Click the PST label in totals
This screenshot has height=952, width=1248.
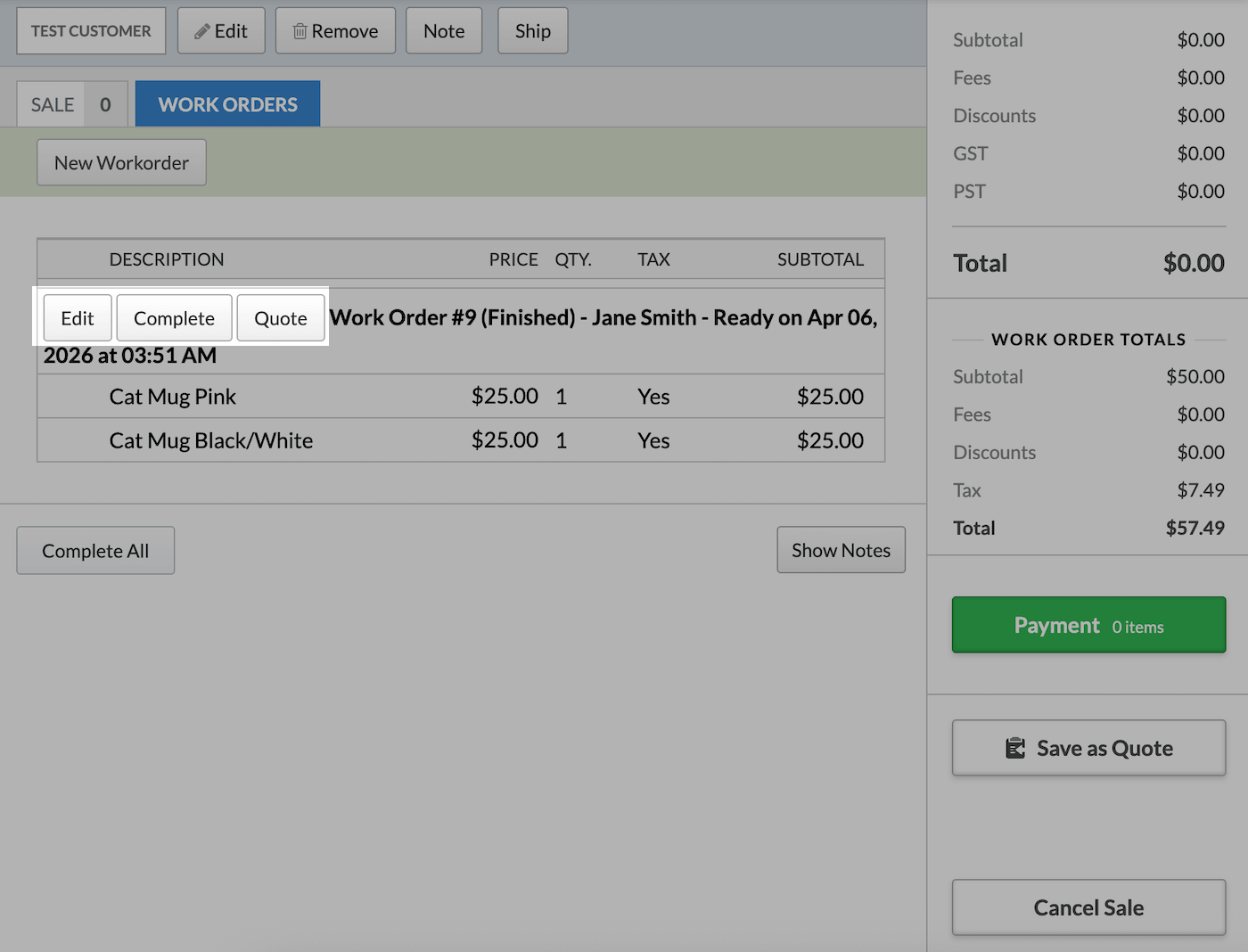(969, 192)
